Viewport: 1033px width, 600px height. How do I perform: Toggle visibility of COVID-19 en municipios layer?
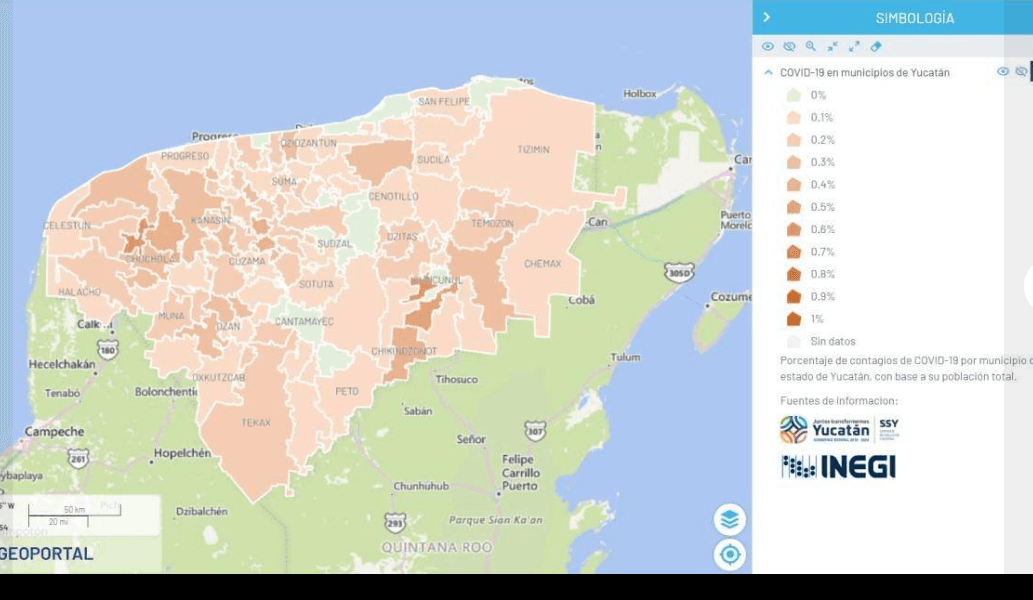[1003, 71]
